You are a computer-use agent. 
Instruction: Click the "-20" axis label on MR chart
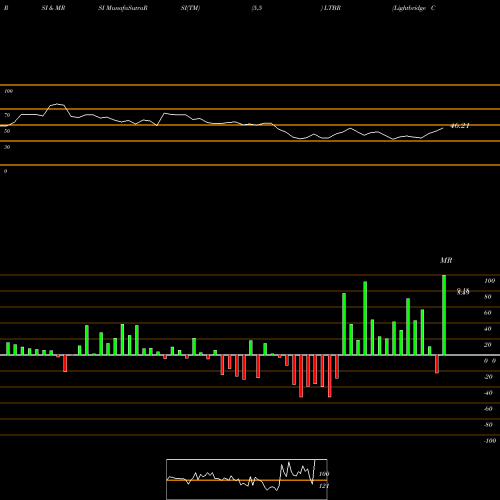click(488, 377)
